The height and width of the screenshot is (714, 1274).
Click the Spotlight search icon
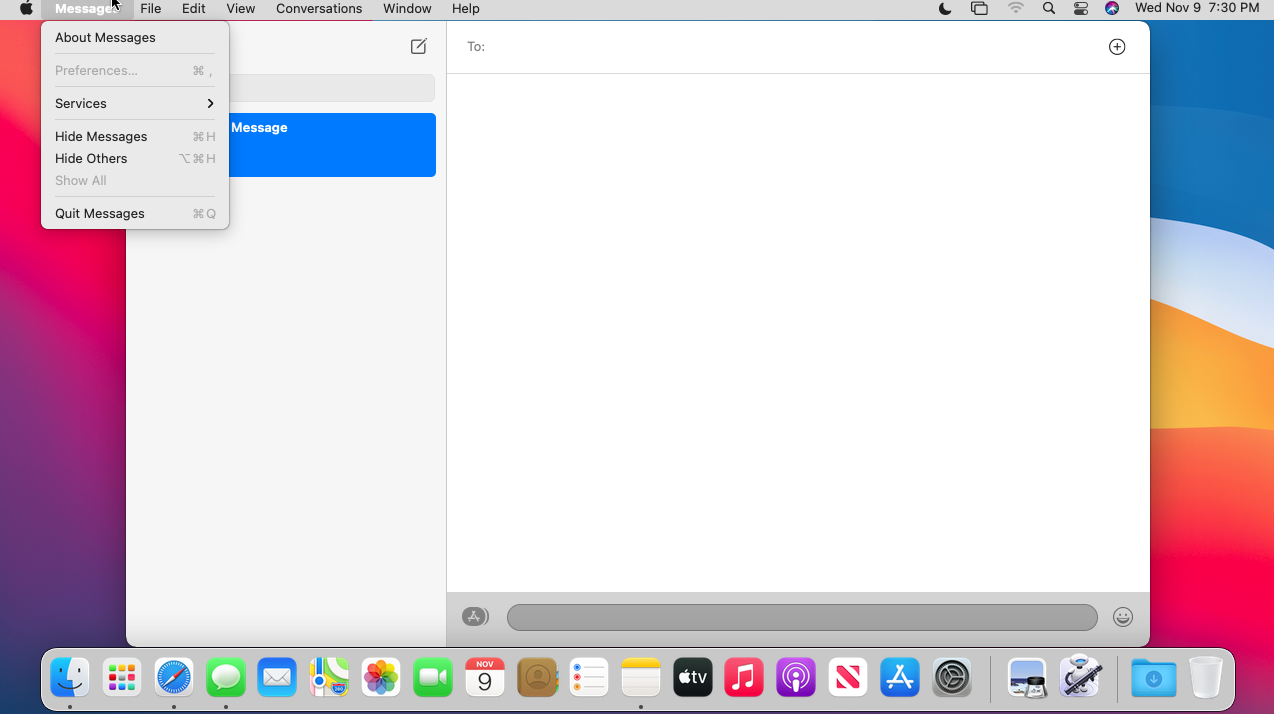point(1048,8)
